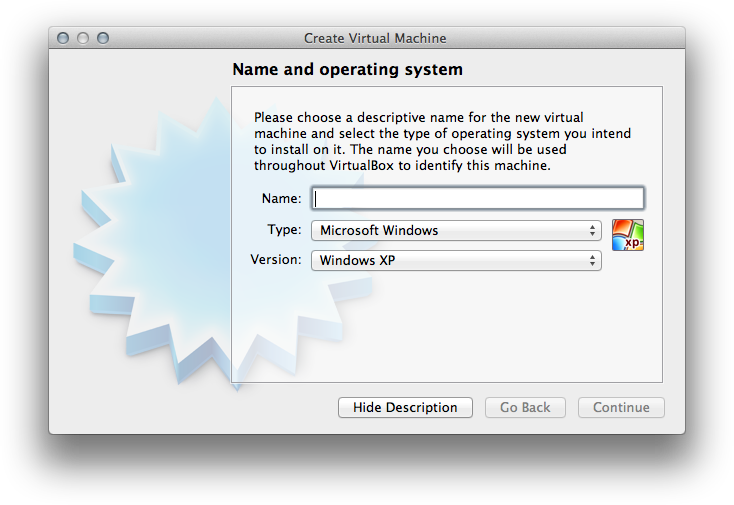Open the Type dropdown showing Microsoft Windows
The image size is (734, 505).
coord(456,231)
